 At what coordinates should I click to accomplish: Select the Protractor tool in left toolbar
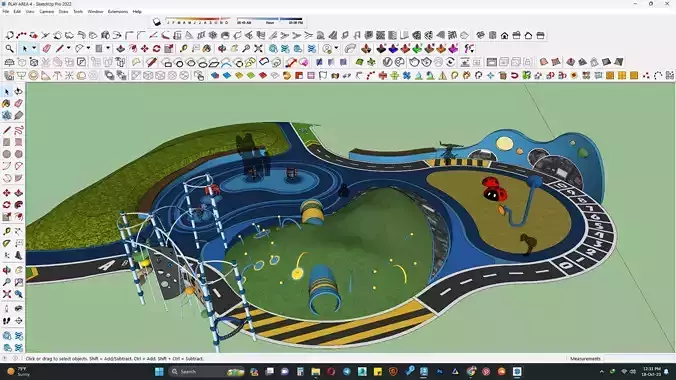click(6, 244)
